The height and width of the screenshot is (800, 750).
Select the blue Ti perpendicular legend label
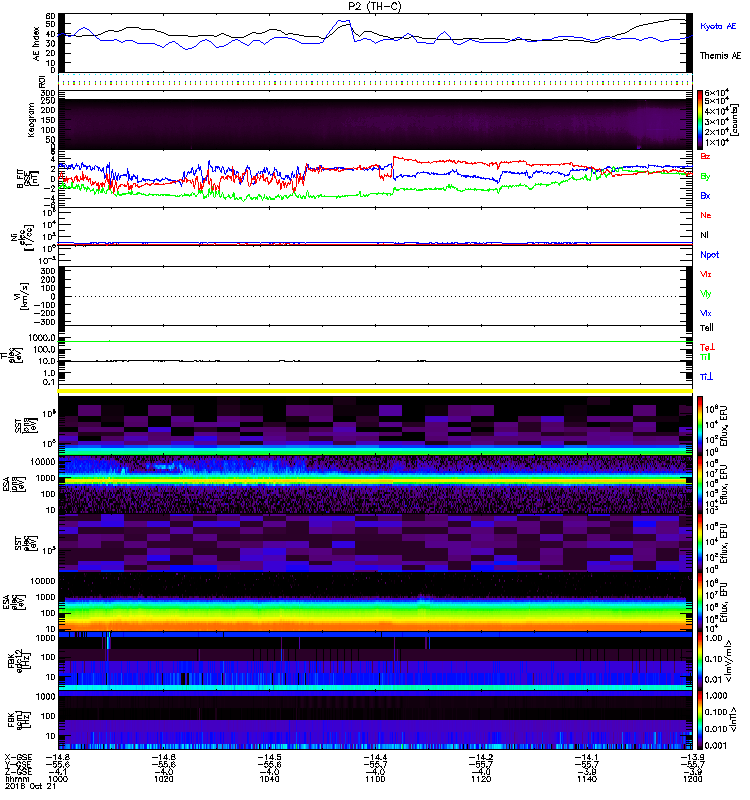[706, 377]
